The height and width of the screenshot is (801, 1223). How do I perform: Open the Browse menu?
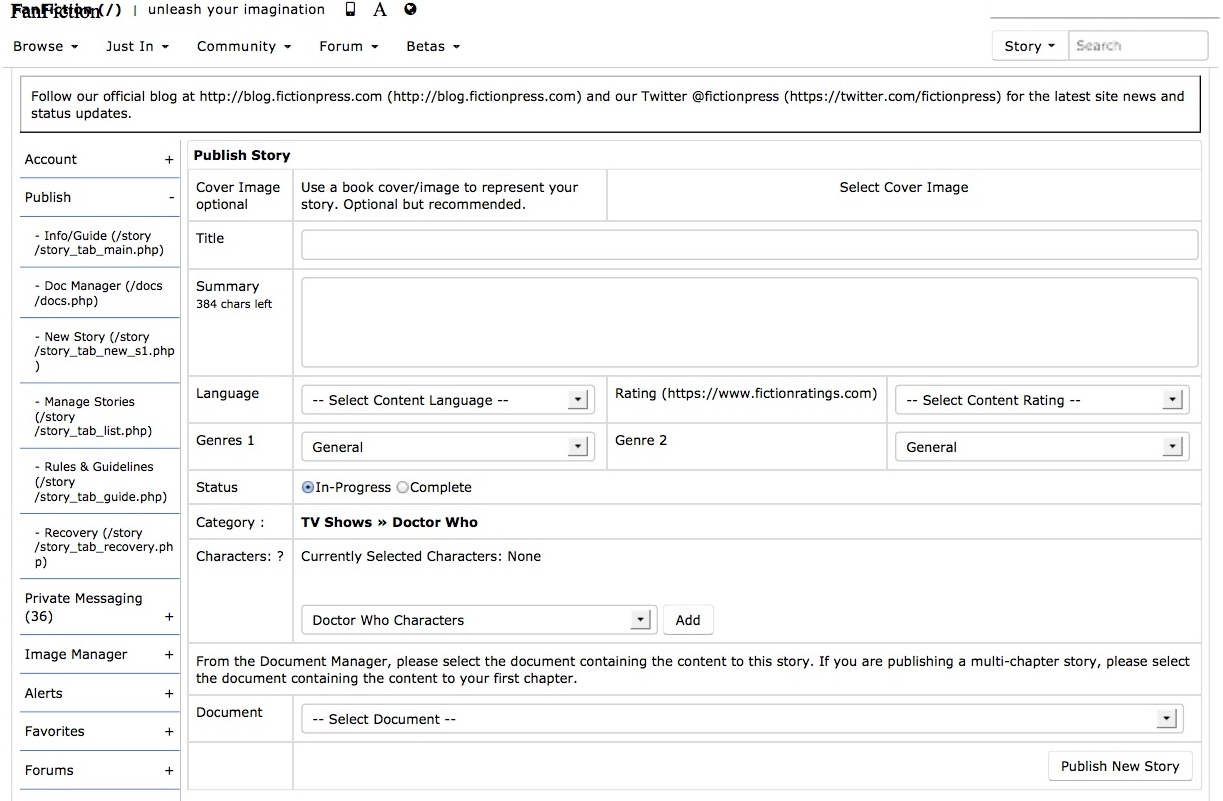point(45,46)
